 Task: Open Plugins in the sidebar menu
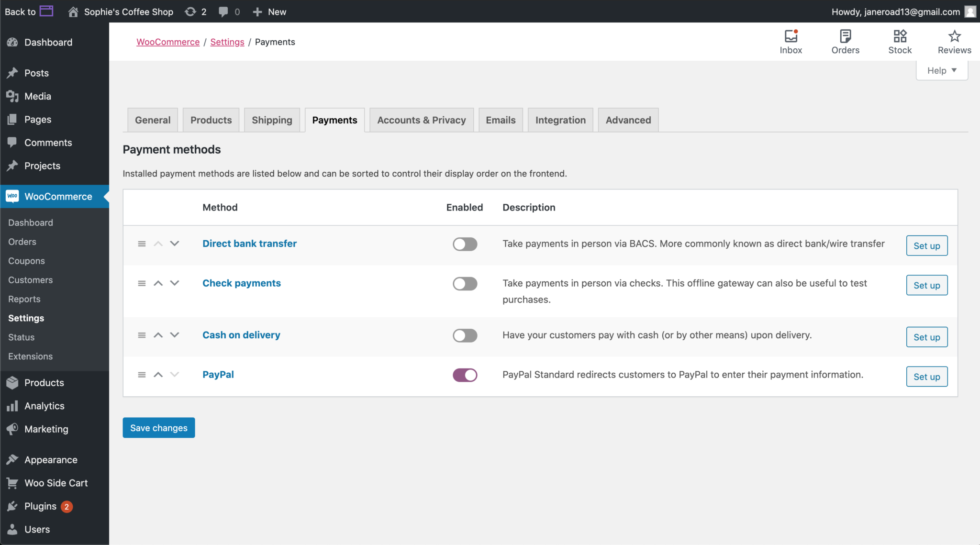pos(41,506)
